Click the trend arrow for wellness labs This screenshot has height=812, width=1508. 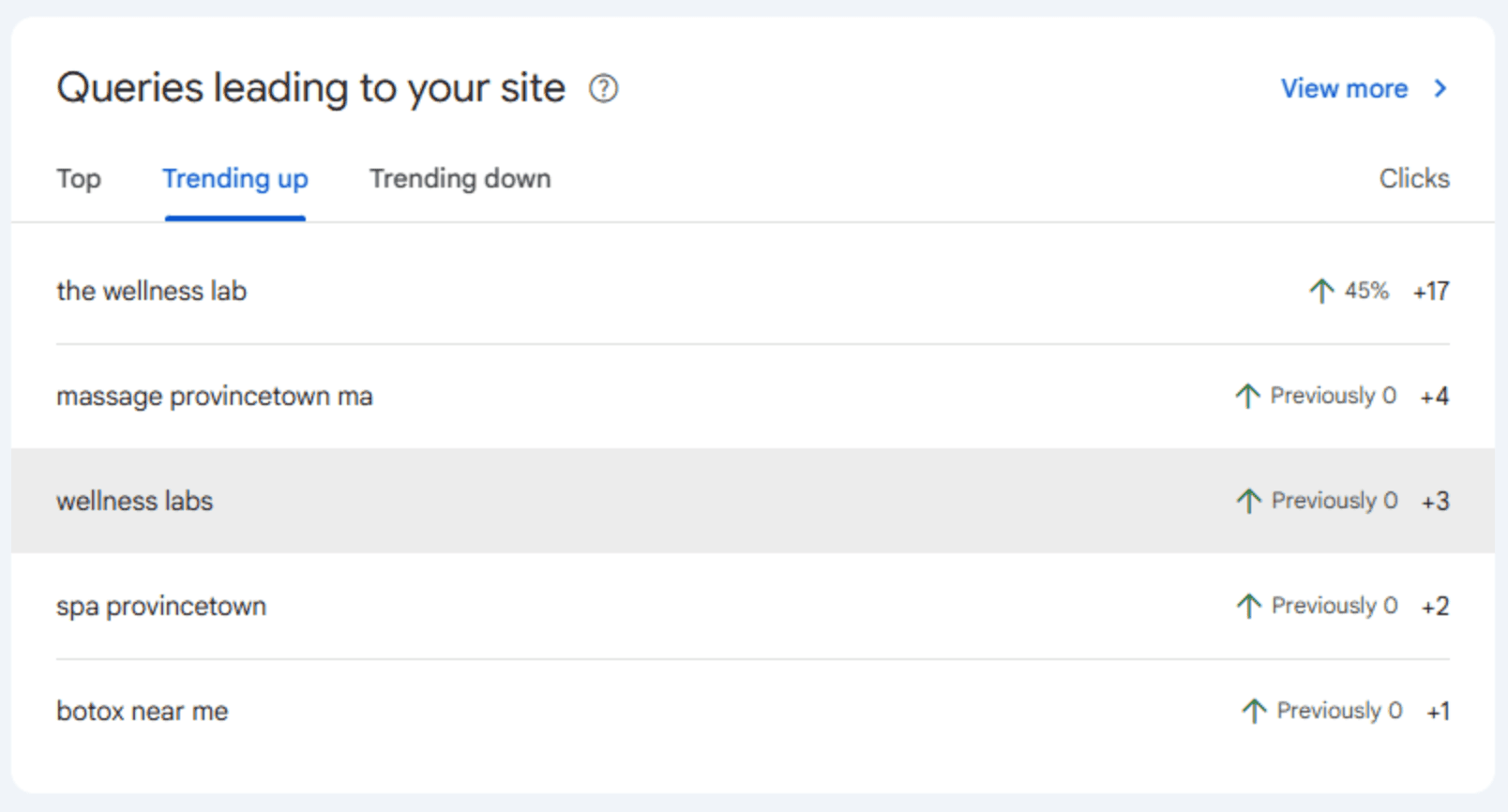tap(1247, 501)
